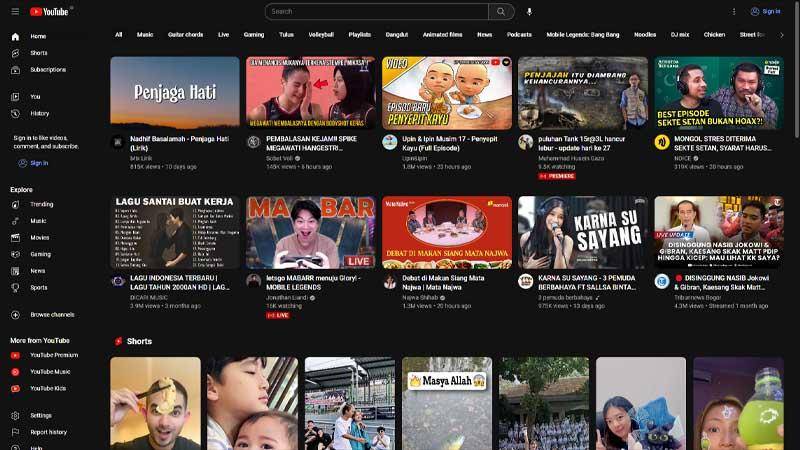
Task: Open the three-dot settings menu
Action: 734,11
